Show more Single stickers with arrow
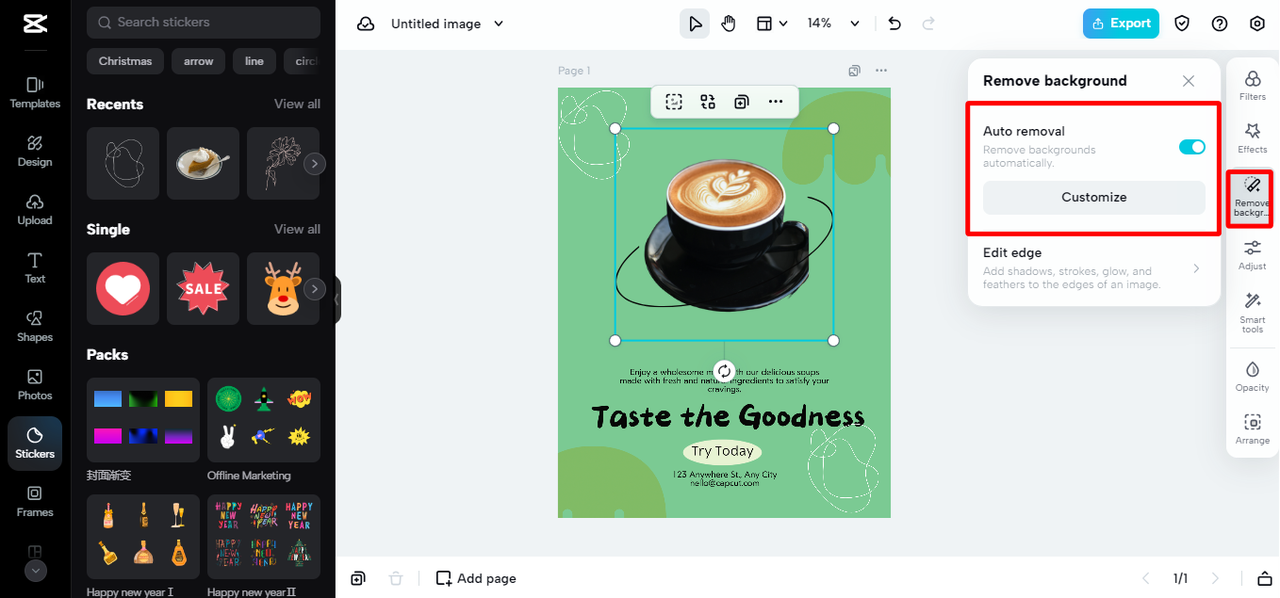1280x598 pixels. (x=315, y=289)
